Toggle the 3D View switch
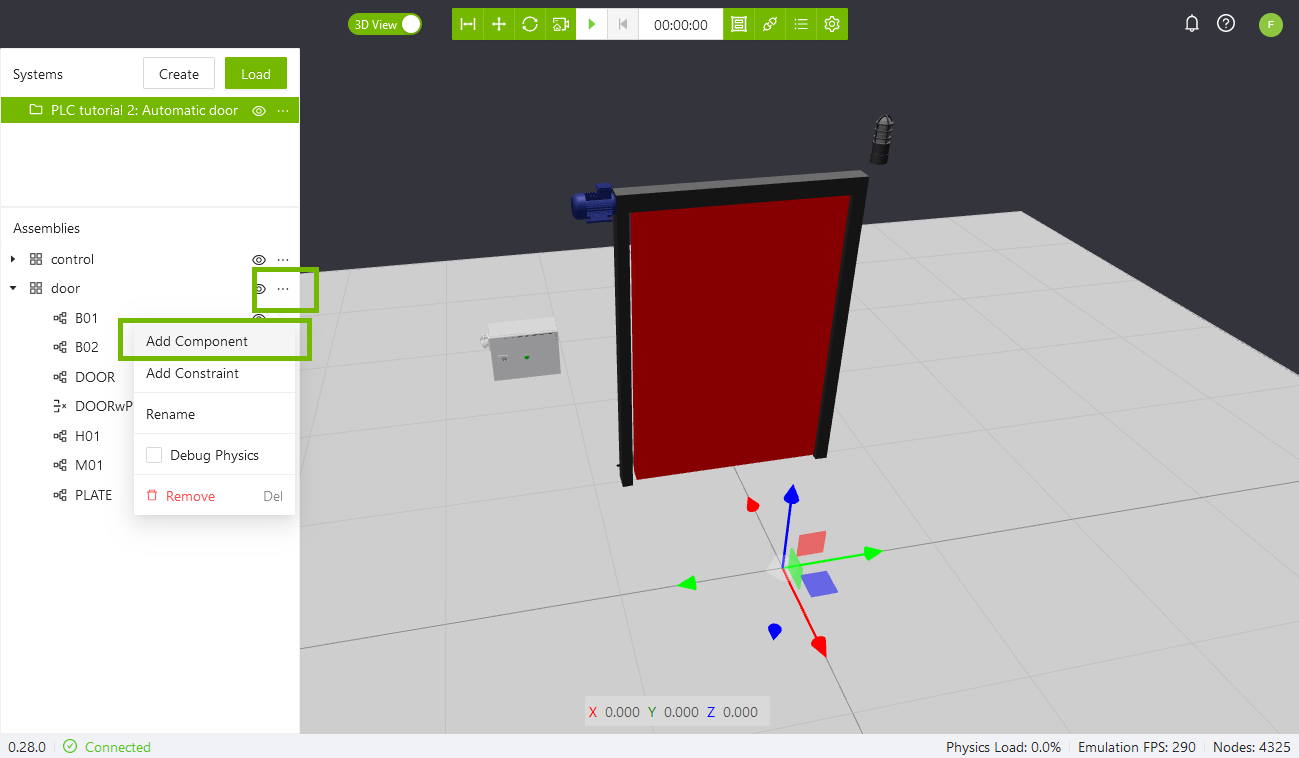 [385, 24]
